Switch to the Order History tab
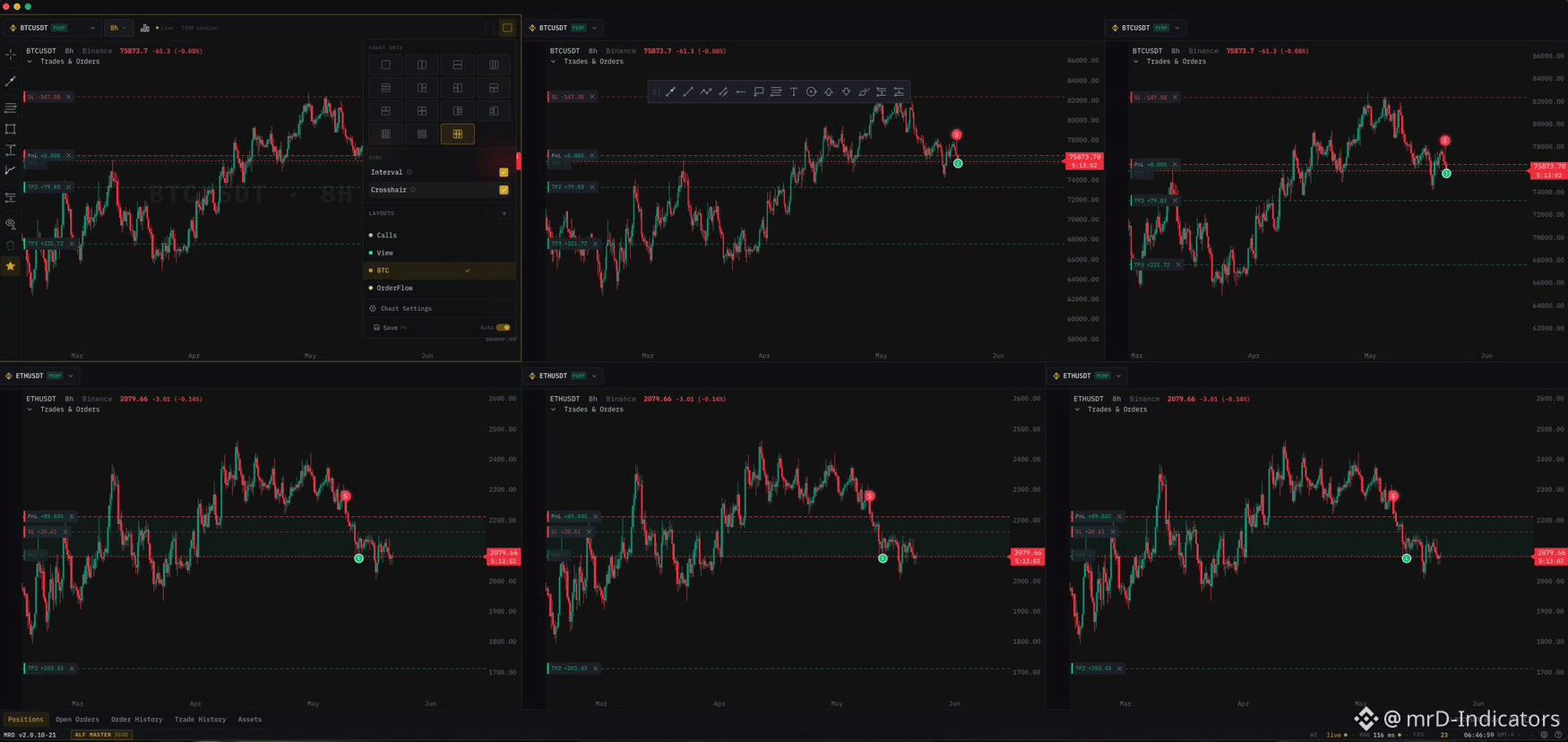 [x=137, y=720]
